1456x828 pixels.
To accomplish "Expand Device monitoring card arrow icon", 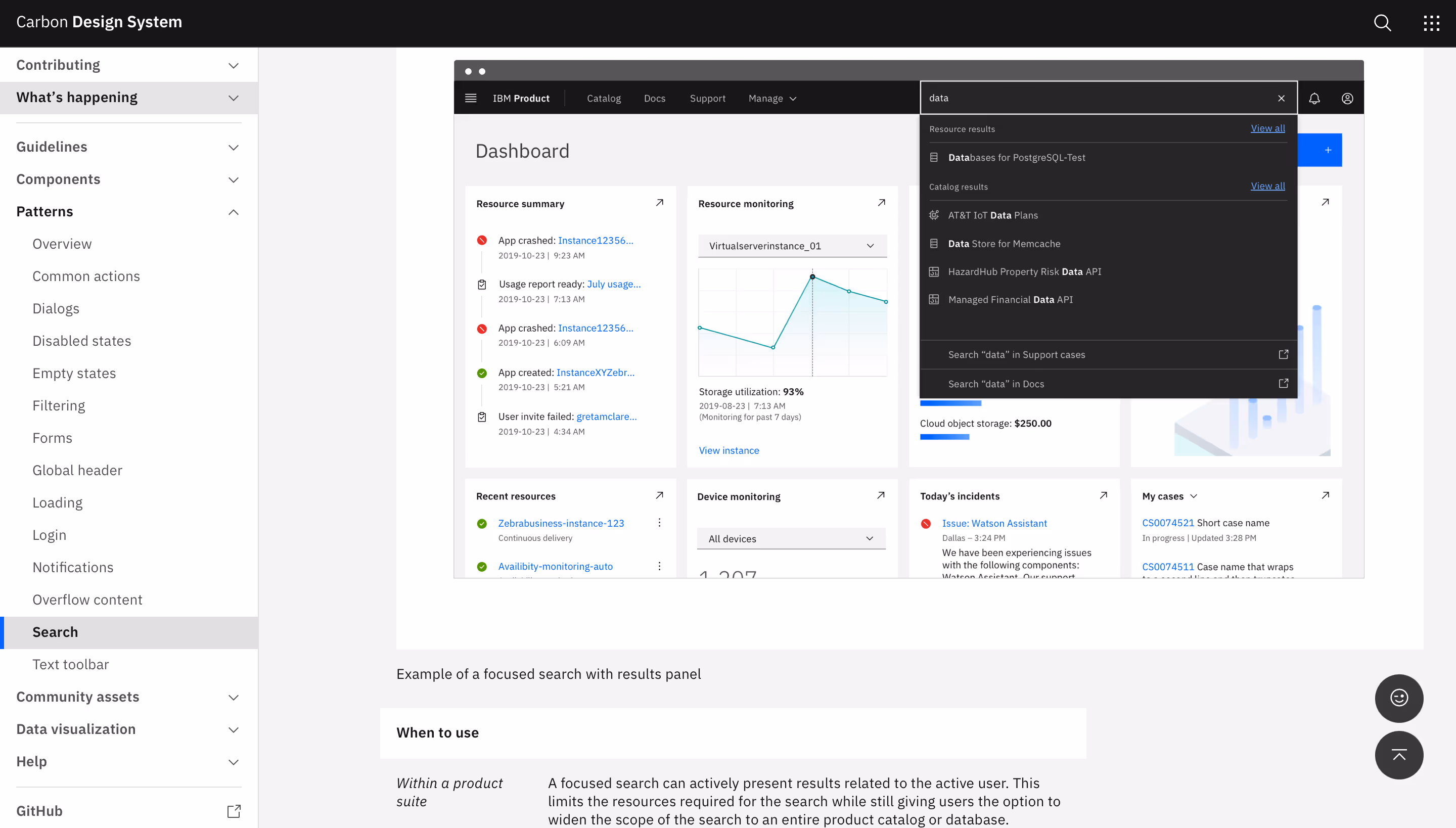I will tap(881, 495).
